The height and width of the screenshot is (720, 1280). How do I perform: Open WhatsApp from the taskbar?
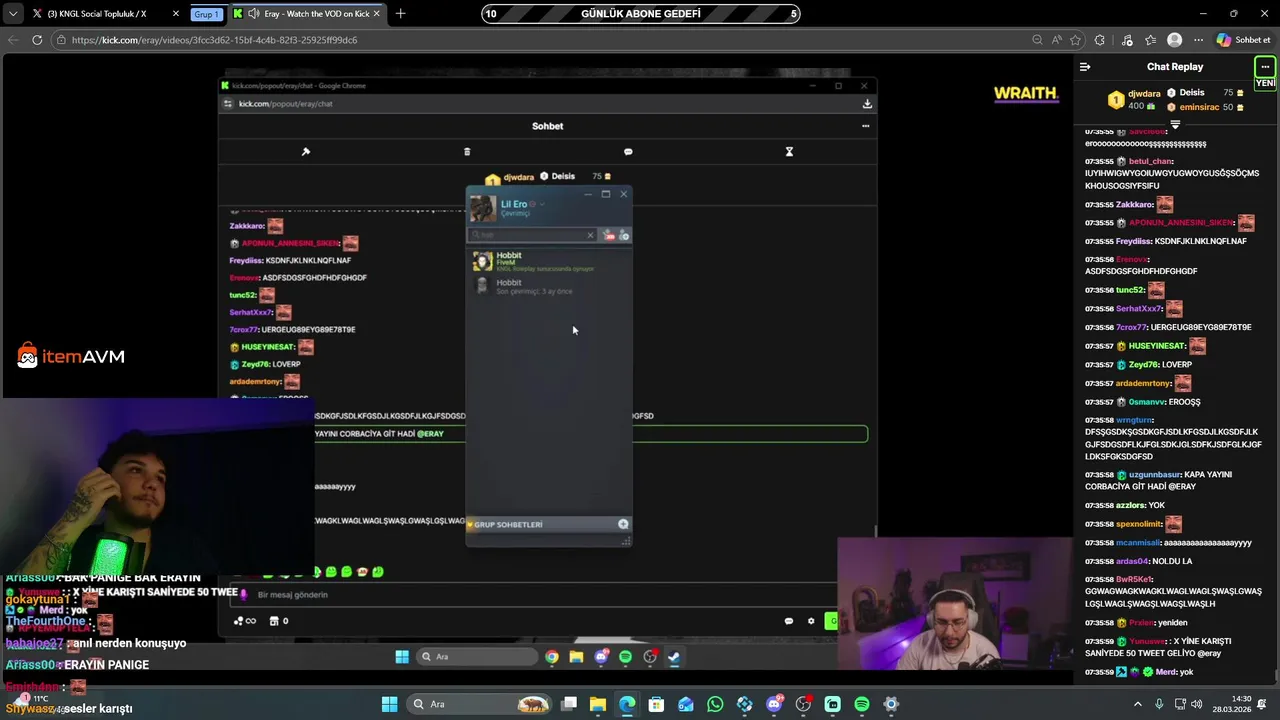click(715, 704)
